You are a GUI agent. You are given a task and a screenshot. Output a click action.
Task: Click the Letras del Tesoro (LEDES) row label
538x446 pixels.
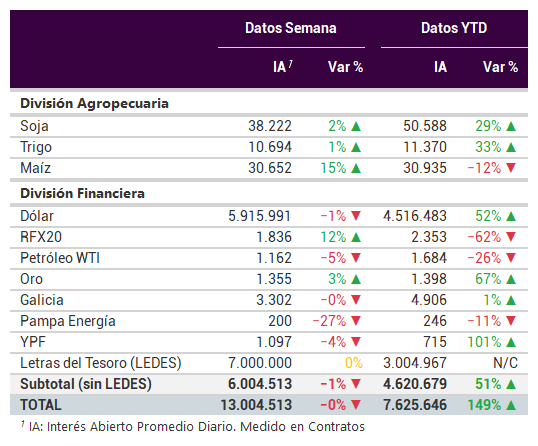click(101, 363)
